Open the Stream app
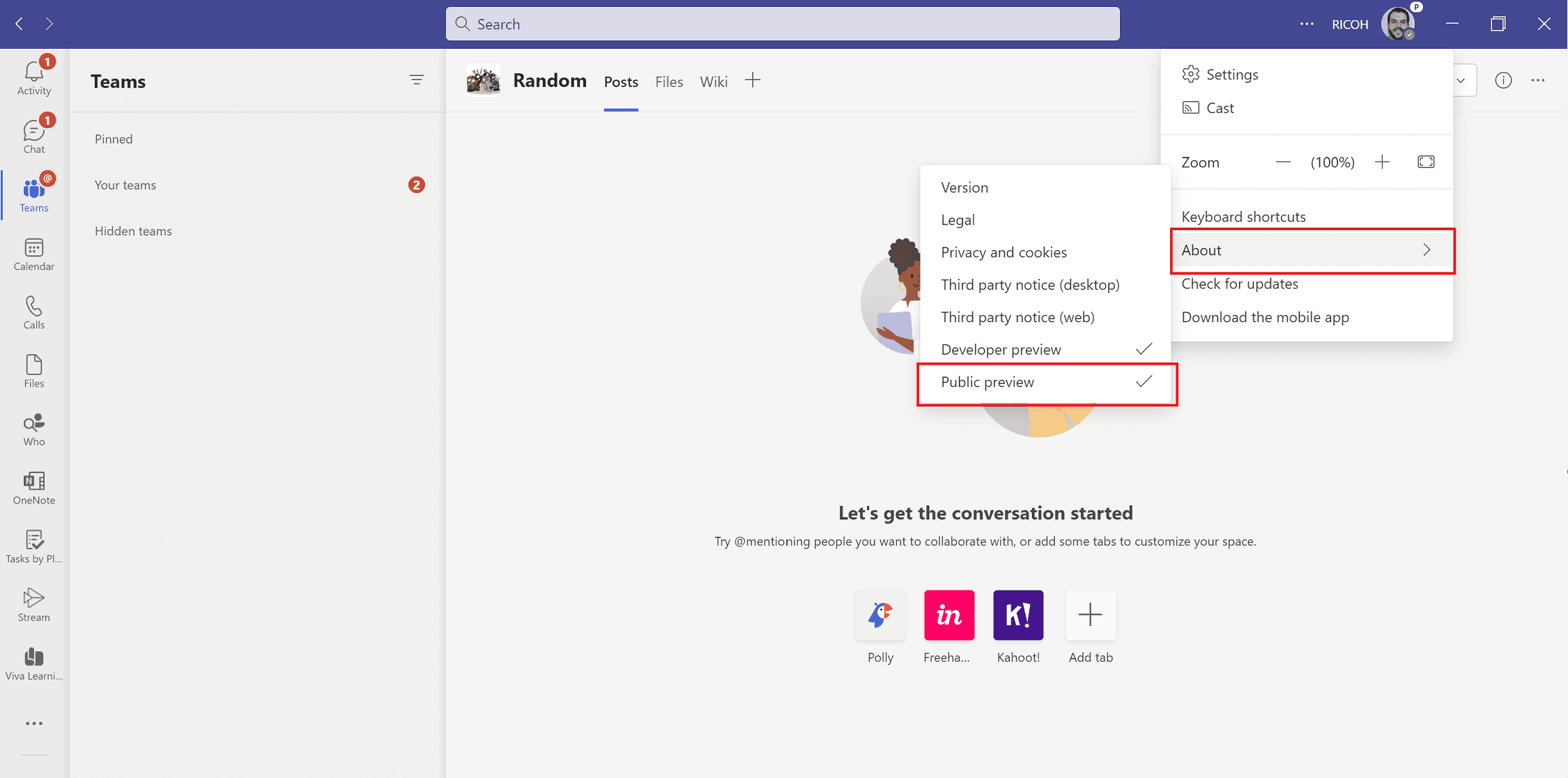This screenshot has width=1568, height=778. (34, 605)
